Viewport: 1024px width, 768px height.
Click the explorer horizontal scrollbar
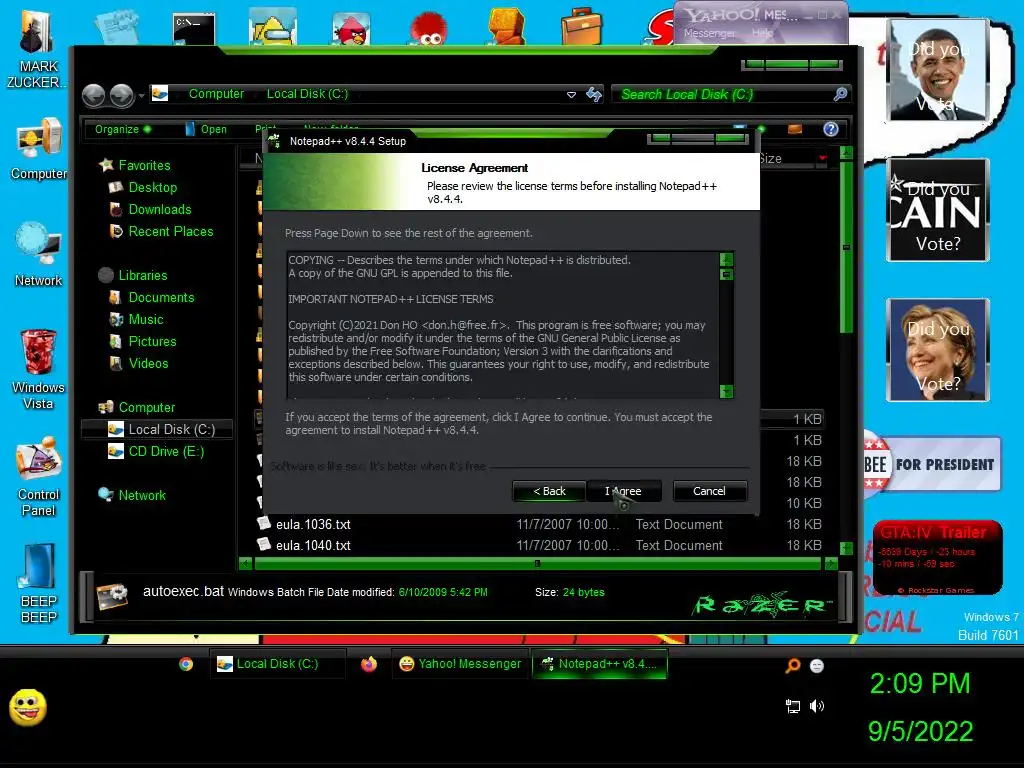pyautogui.click(x=537, y=563)
